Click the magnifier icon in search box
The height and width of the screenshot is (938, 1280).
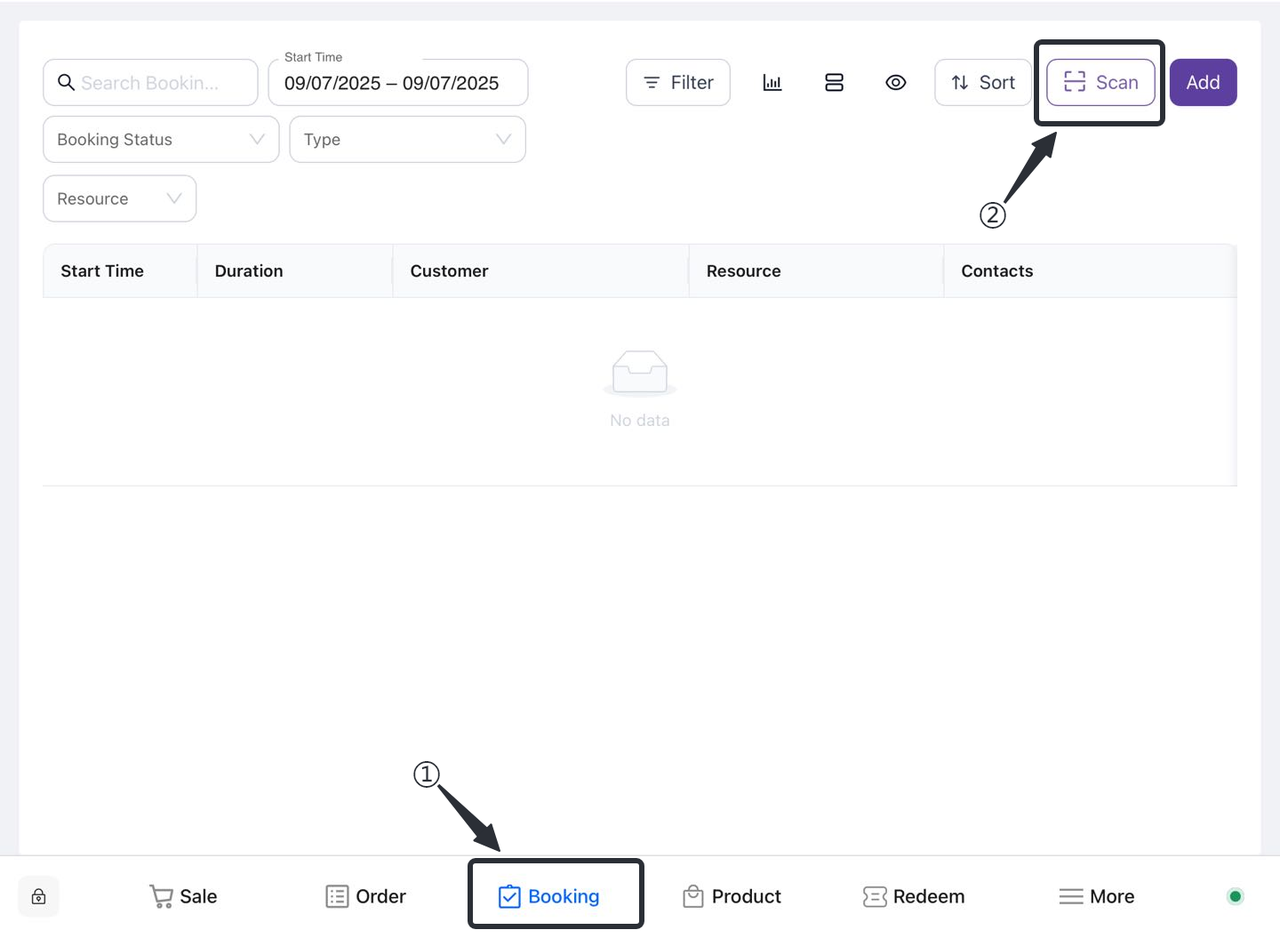[x=66, y=83]
